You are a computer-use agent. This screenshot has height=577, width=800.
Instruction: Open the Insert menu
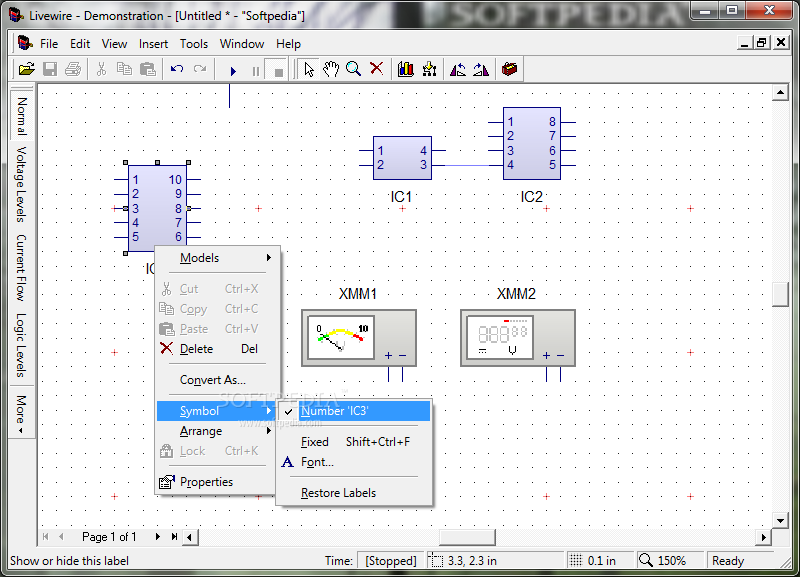[x=153, y=44]
